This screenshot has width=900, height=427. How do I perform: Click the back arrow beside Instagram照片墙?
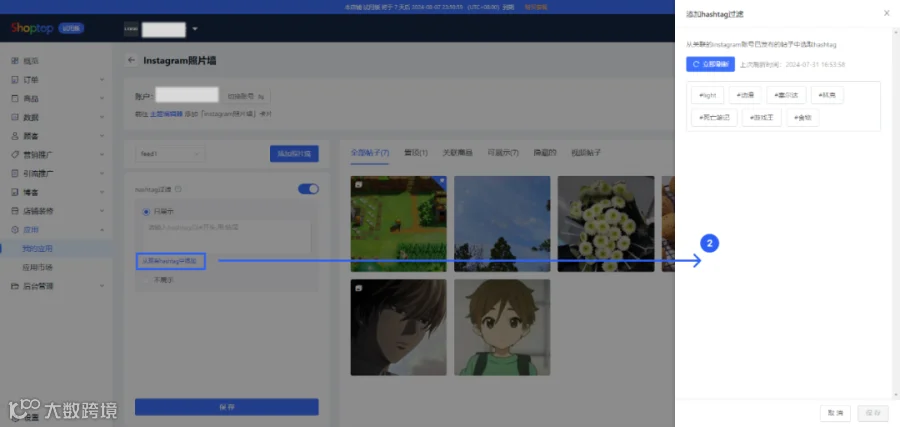click(x=131, y=60)
